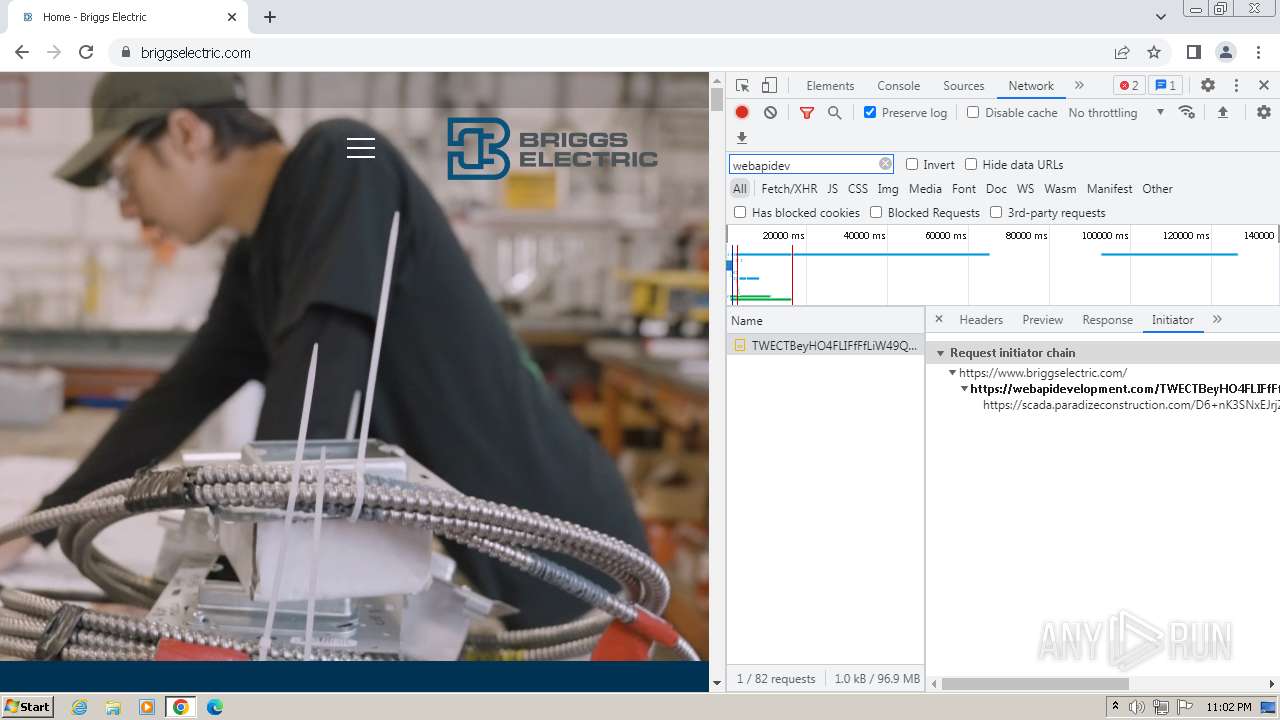Open the tab search dropdown arrow

pyautogui.click(x=1160, y=17)
